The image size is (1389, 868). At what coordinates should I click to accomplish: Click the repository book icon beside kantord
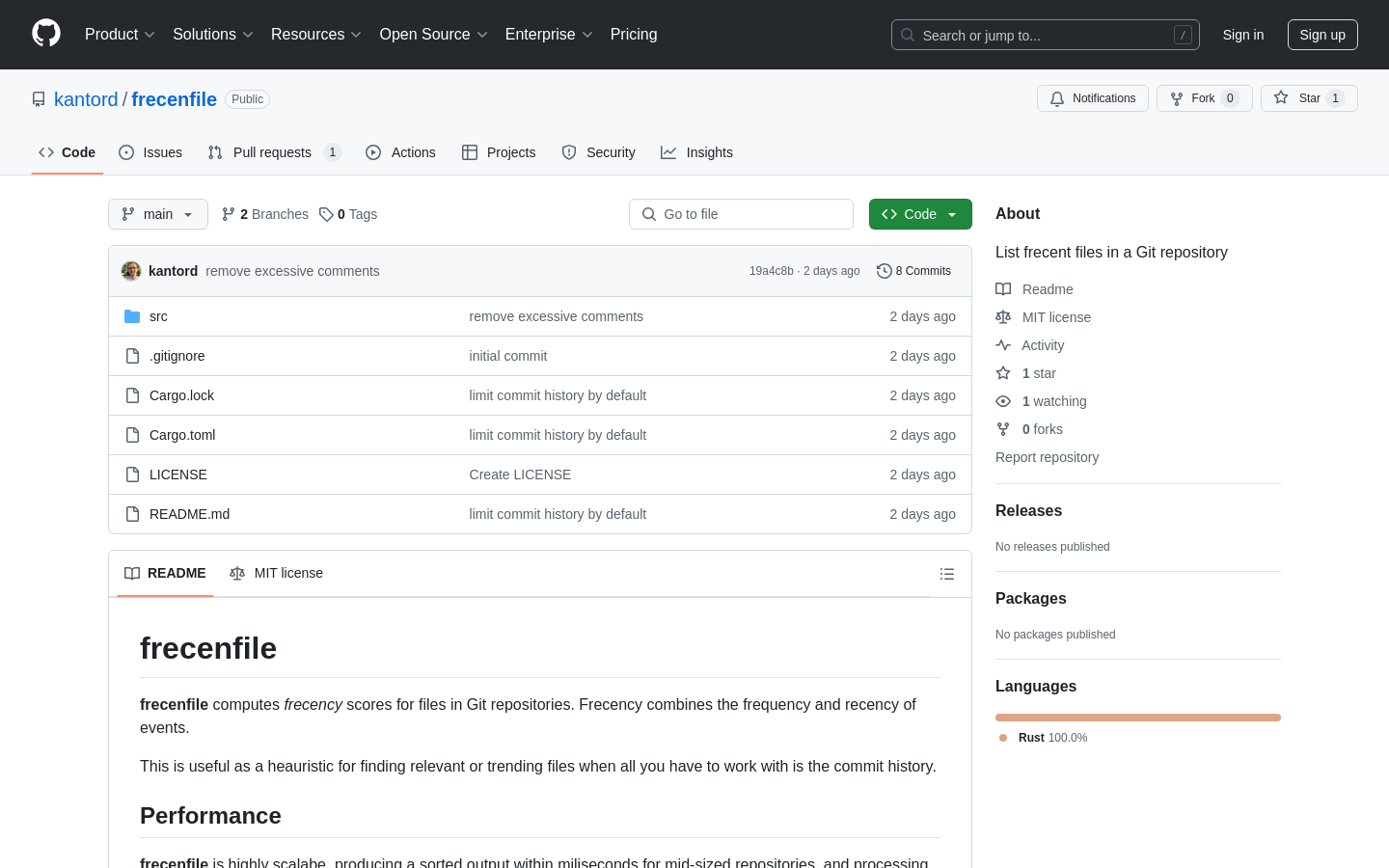39,99
